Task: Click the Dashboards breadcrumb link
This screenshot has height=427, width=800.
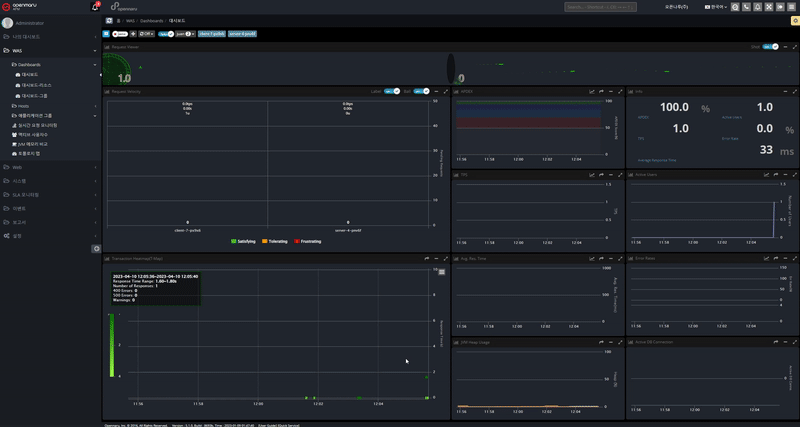Action: (x=152, y=20)
